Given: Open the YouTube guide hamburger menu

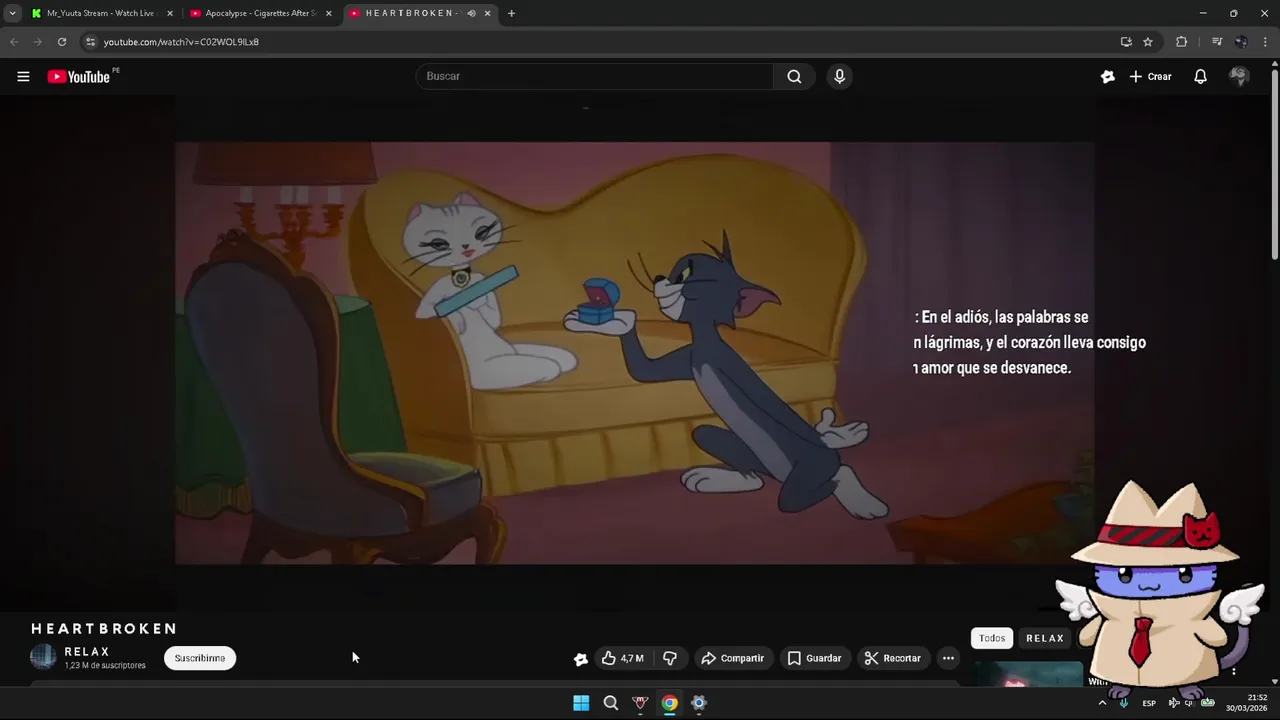Looking at the screenshot, I should click(x=23, y=76).
